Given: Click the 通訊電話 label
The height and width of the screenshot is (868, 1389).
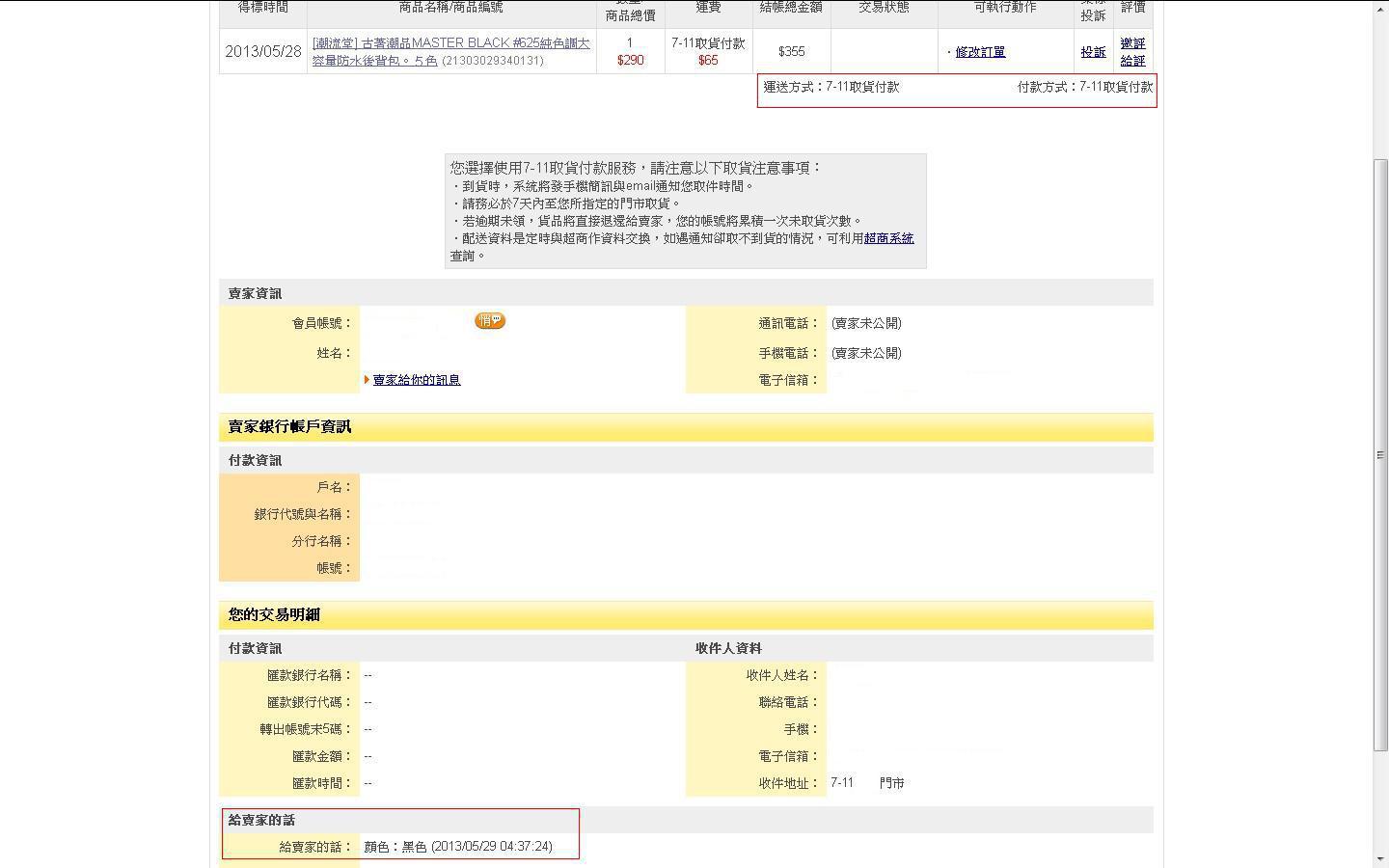Looking at the screenshot, I should click(789, 323).
